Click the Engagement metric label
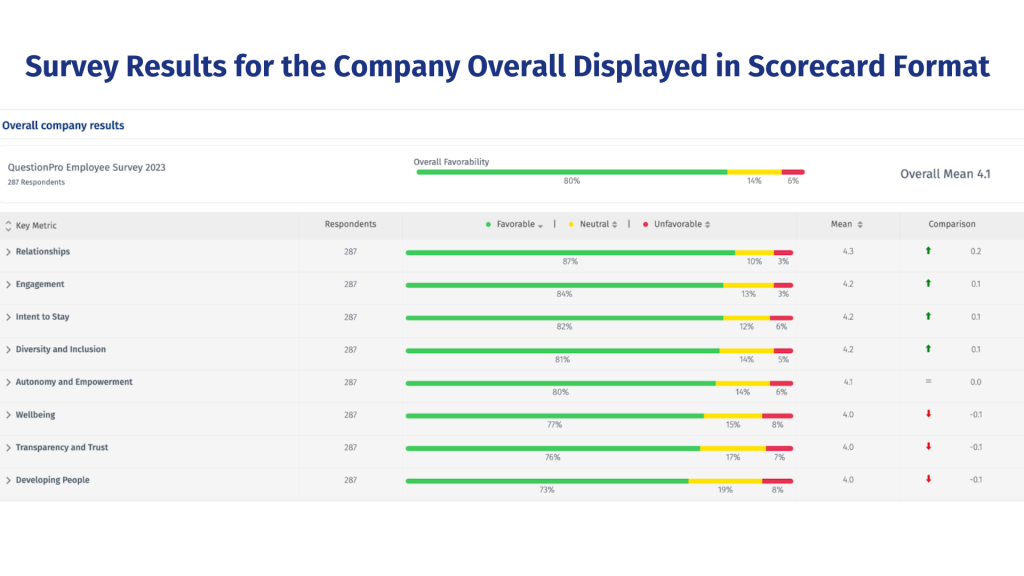The height and width of the screenshot is (576, 1024). pos(40,284)
